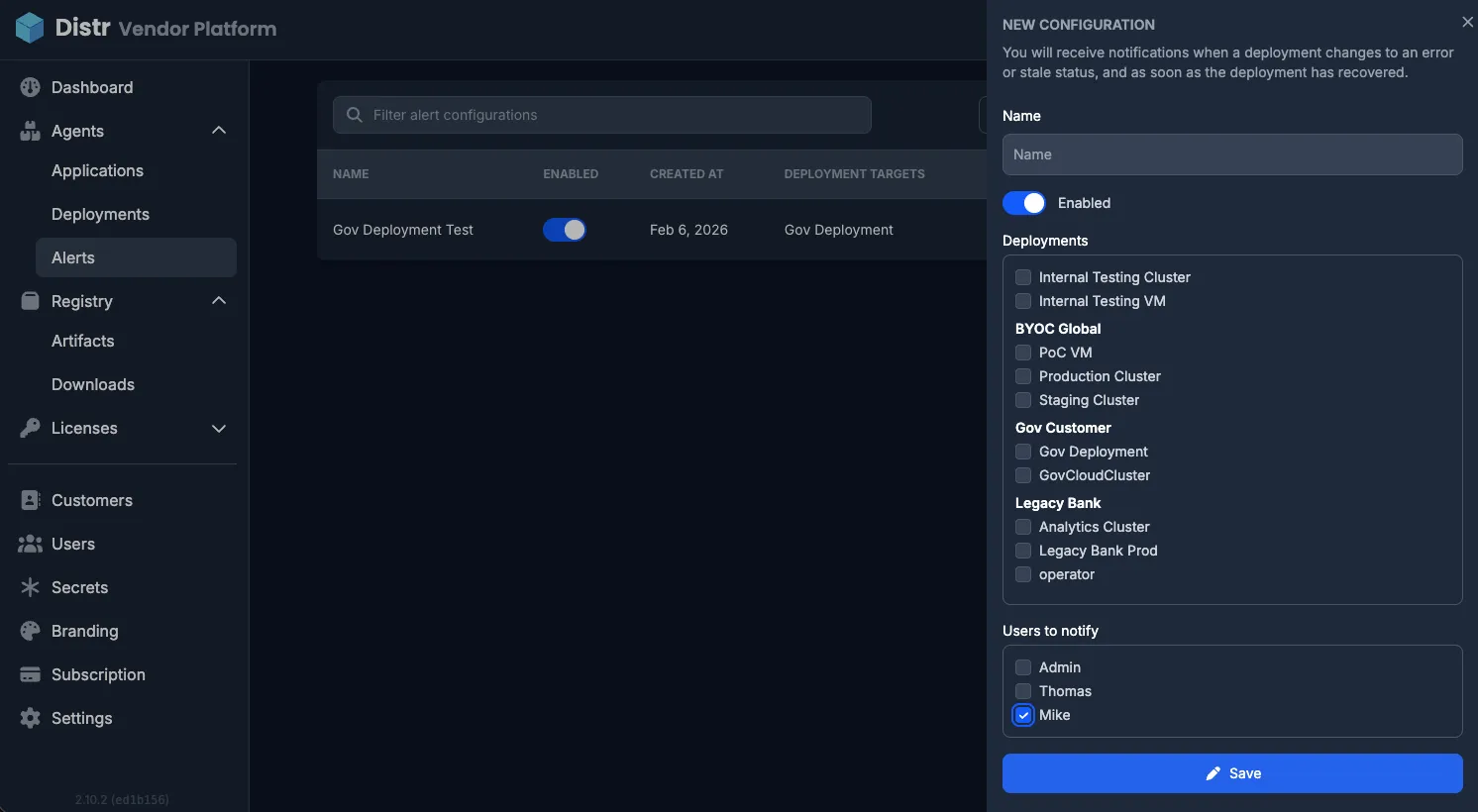Expand the Licenses section
1478x812 pixels.
click(218, 428)
